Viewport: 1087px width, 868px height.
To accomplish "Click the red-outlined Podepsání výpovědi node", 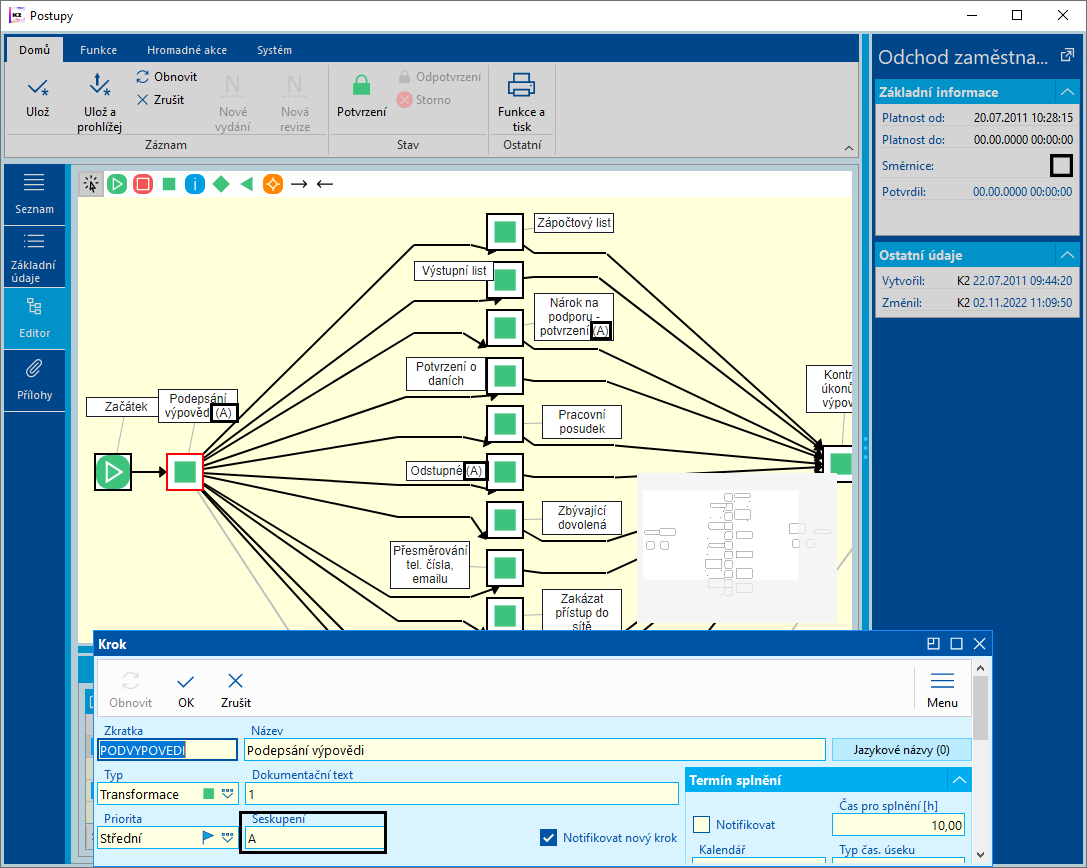I will 185,472.
